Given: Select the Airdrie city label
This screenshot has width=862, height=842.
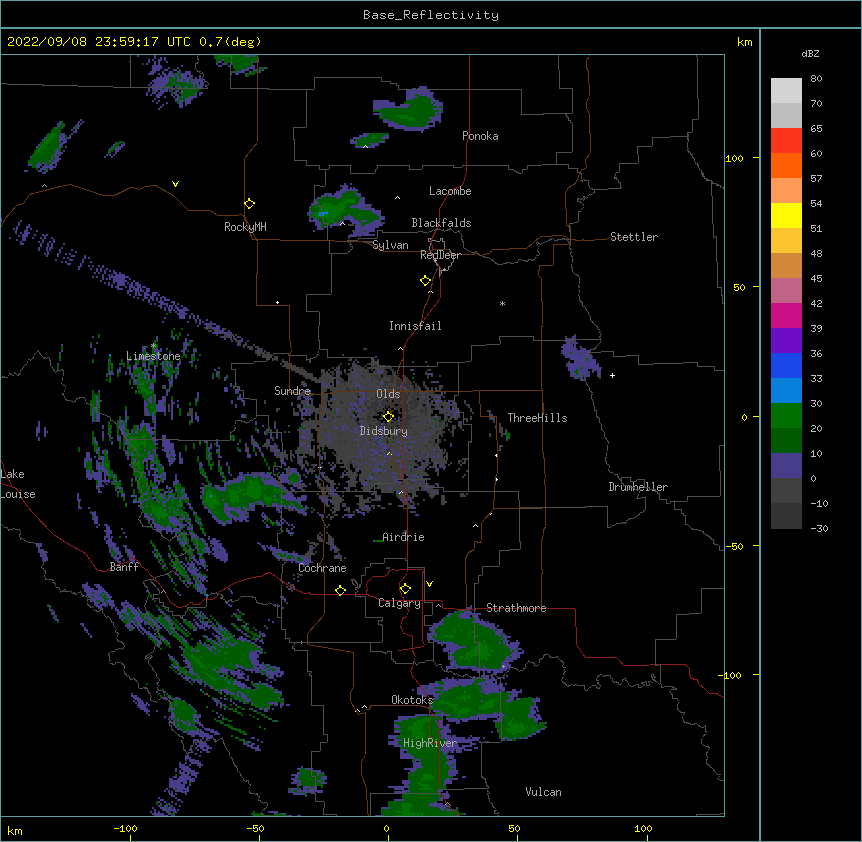Looking at the screenshot, I should [x=403, y=537].
